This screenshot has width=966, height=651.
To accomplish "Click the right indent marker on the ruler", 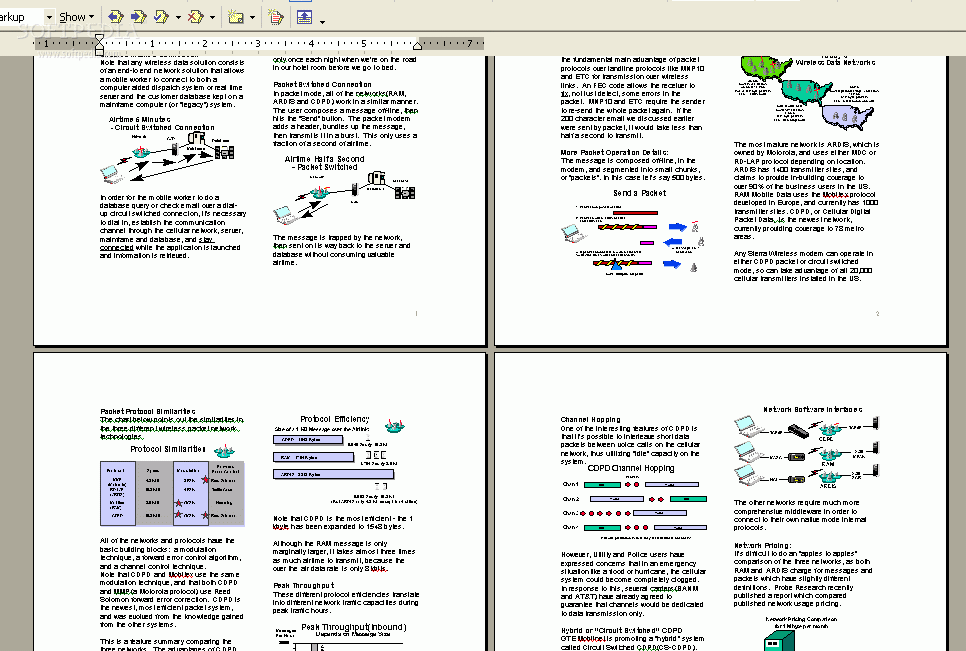I will pyautogui.click(x=417, y=46).
